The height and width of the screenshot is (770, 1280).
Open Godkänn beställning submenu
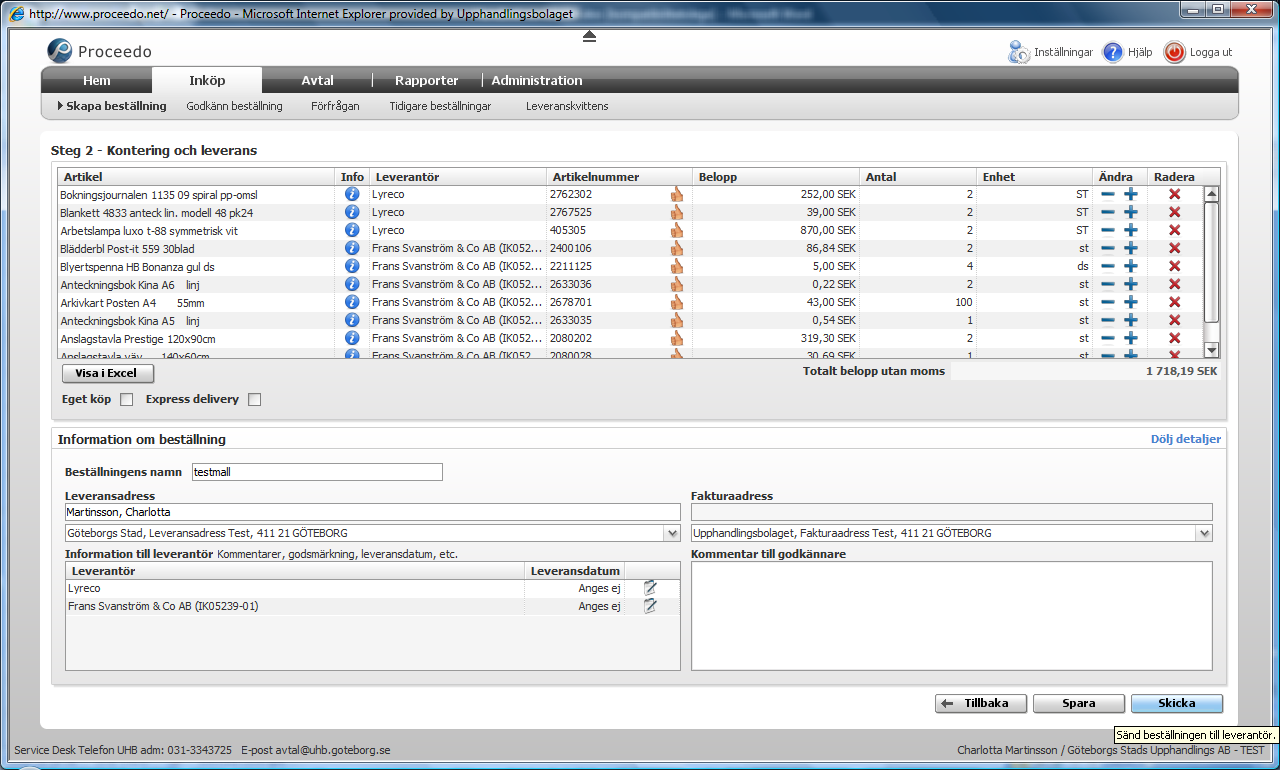(234, 106)
